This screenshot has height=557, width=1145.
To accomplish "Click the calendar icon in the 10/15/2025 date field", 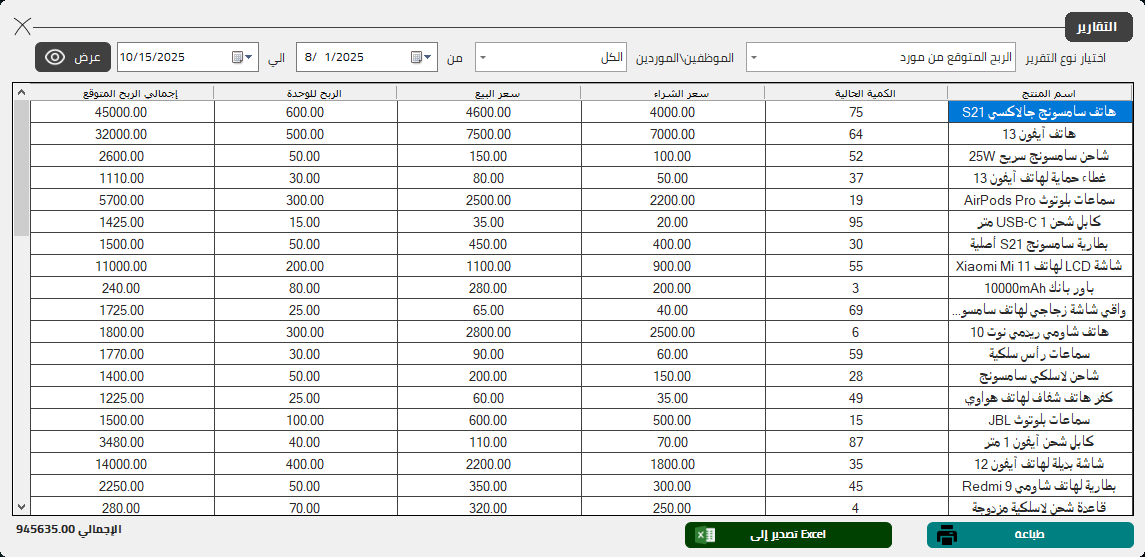I will coord(238,57).
